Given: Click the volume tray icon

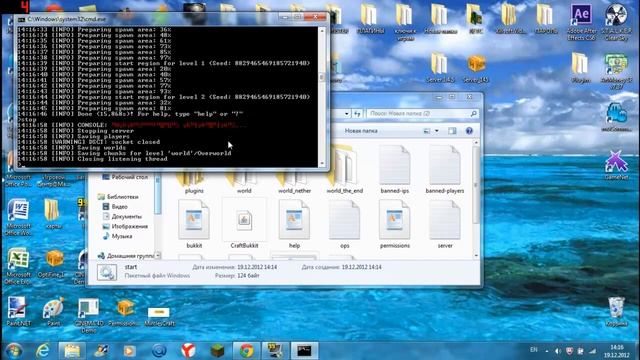Looking at the screenshot, I should pos(558,351).
